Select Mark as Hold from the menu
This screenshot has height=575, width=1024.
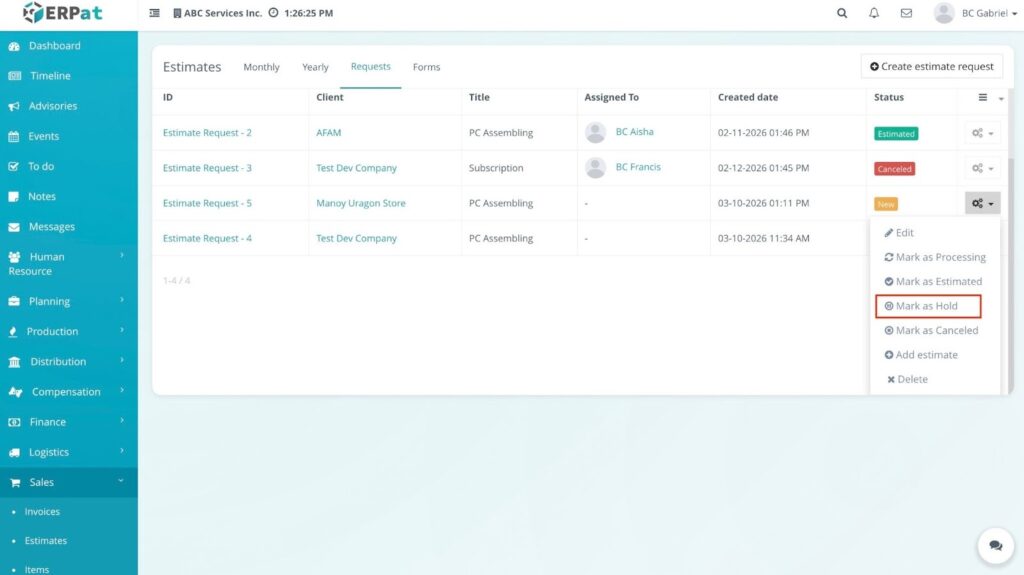pyautogui.click(x=927, y=306)
